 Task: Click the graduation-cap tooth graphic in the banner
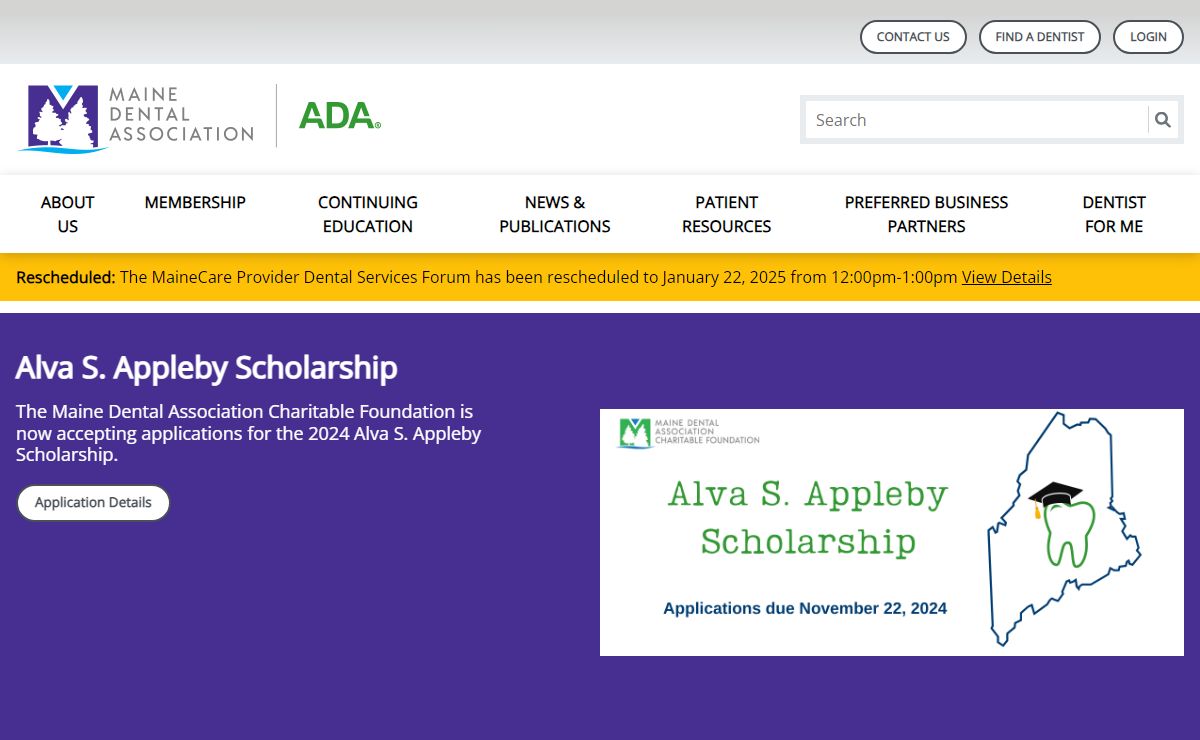point(1062,523)
